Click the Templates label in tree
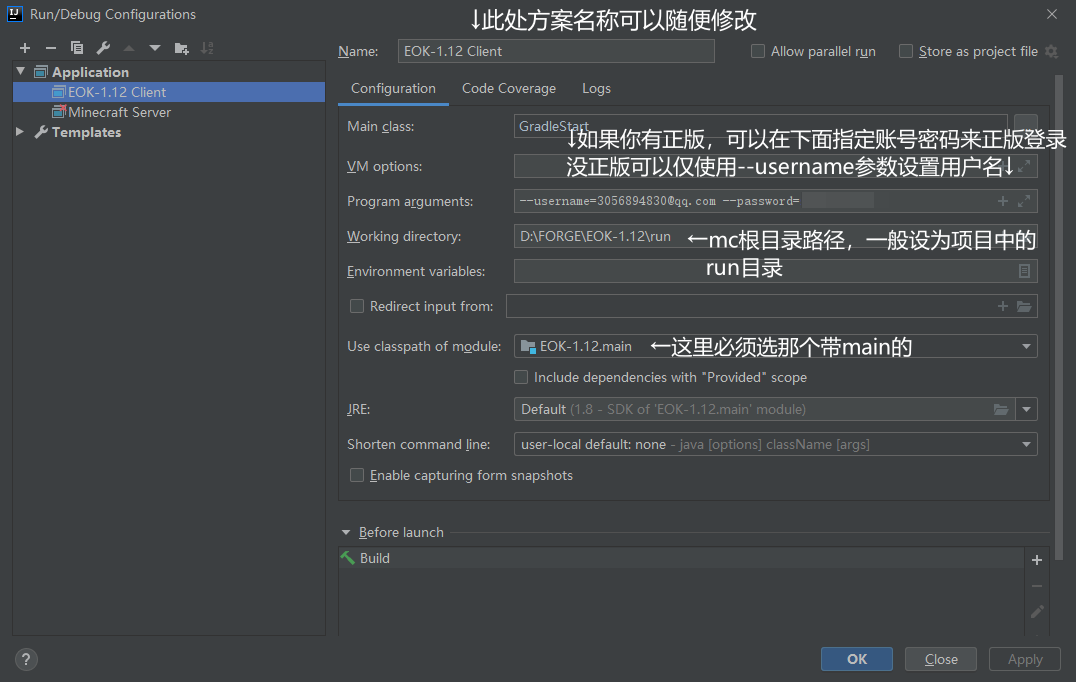Image resolution: width=1076 pixels, height=682 pixels. coord(86,132)
